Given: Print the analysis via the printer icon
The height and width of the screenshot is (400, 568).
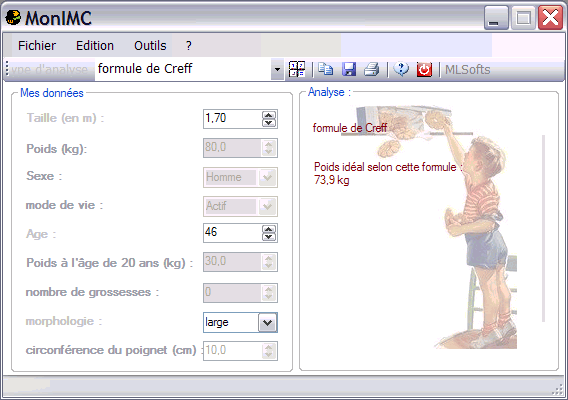Looking at the screenshot, I should click(372, 69).
